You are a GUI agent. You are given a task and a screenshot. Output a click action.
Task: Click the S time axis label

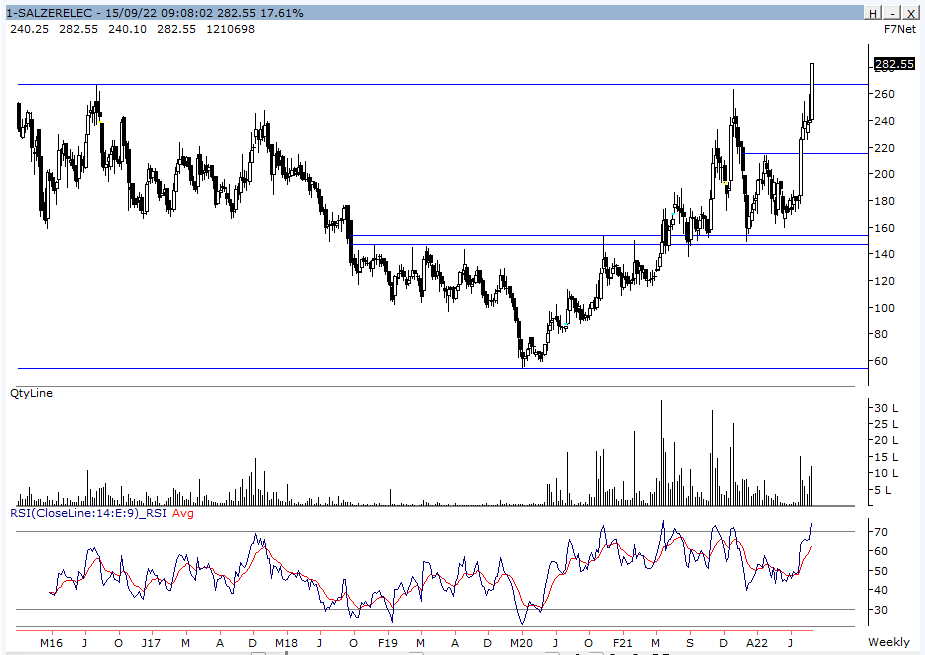690,643
